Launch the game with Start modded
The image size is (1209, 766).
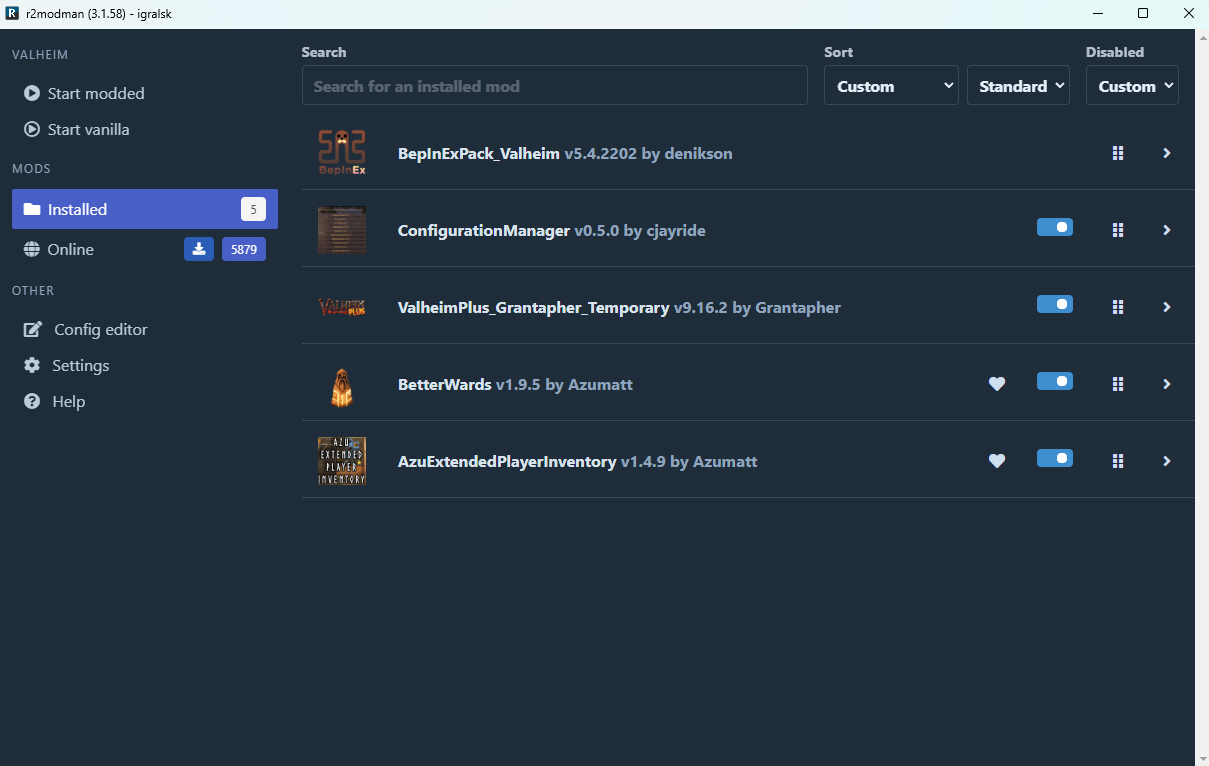pos(145,93)
